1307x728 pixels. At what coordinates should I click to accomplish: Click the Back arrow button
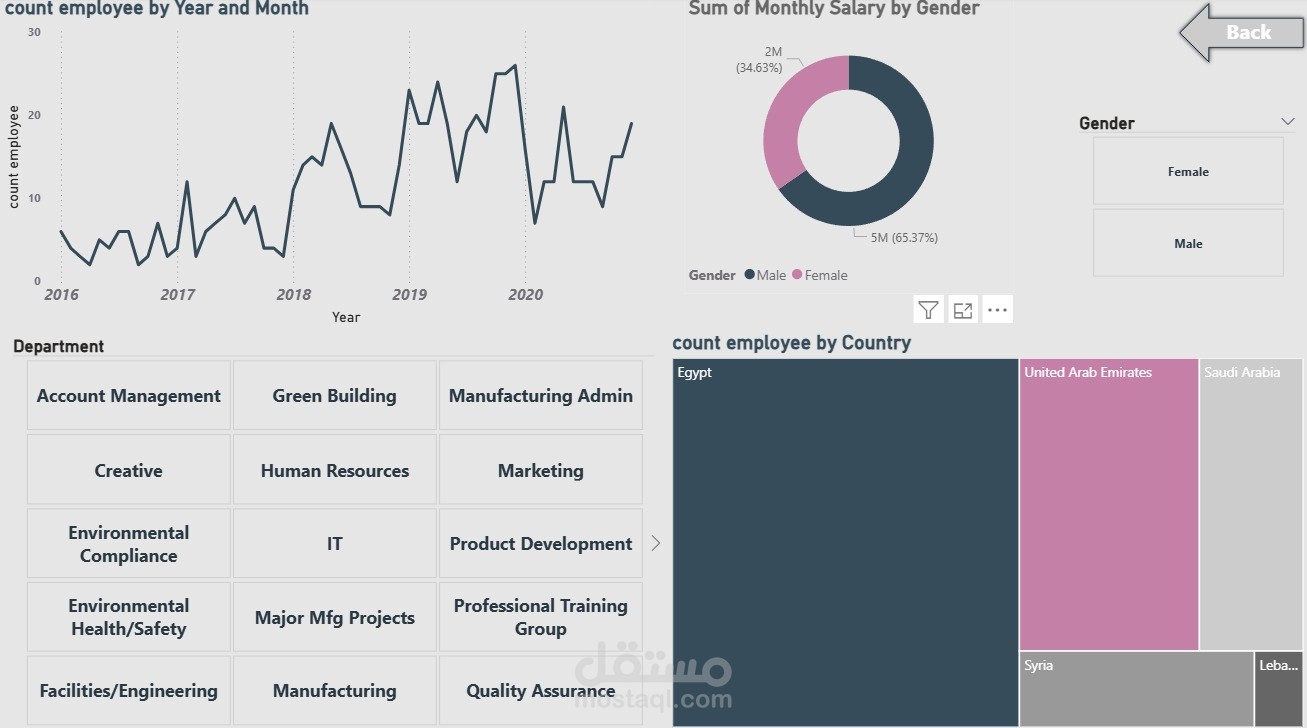point(1241,33)
